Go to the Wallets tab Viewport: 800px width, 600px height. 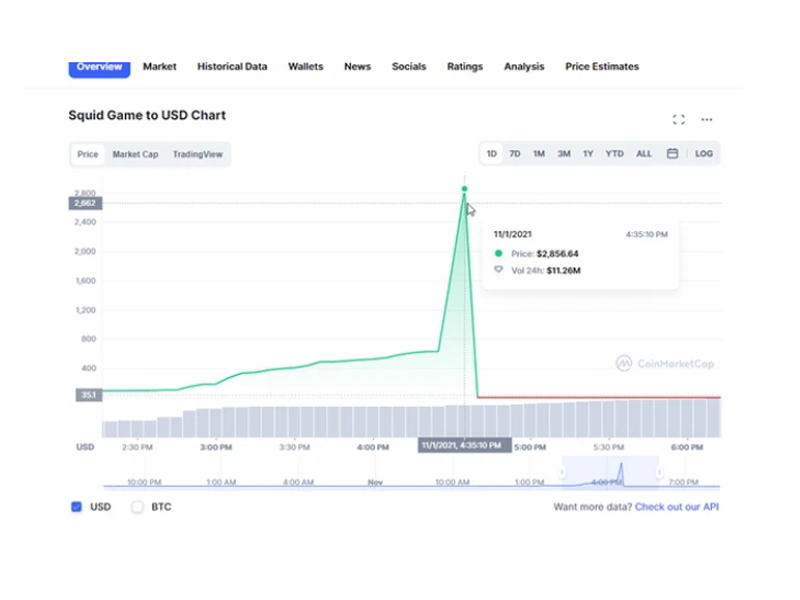point(306,67)
